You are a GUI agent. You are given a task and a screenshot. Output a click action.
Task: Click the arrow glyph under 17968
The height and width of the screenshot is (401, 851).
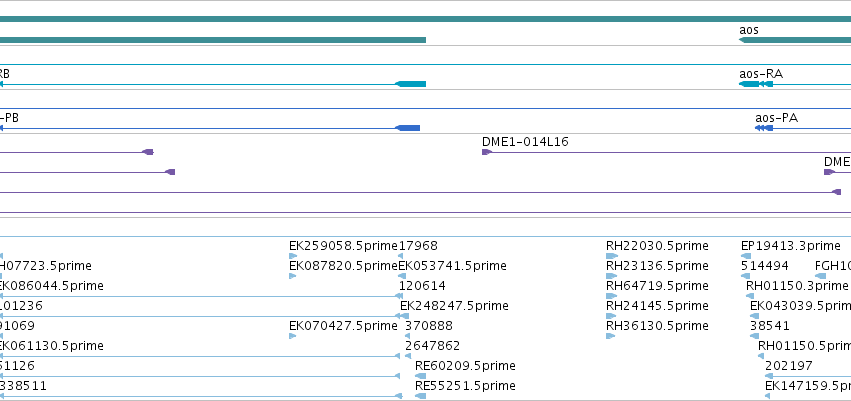click(401, 256)
